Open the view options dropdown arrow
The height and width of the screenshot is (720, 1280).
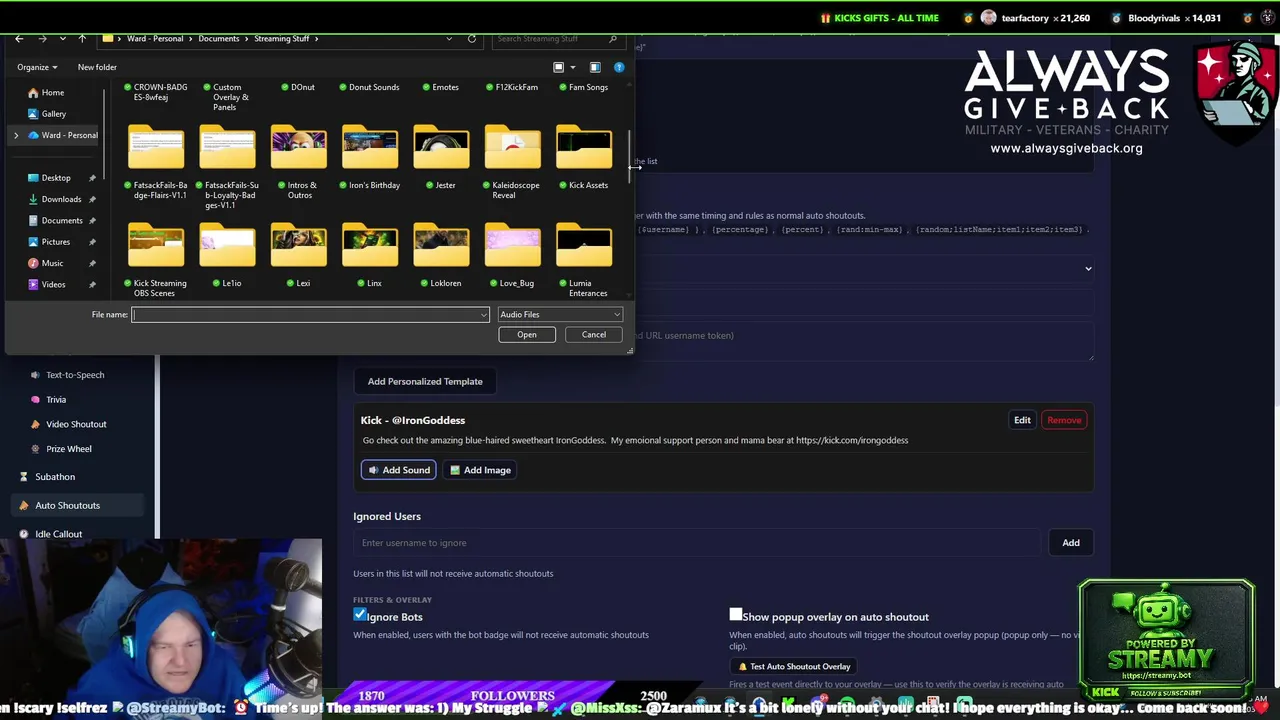[x=573, y=67]
